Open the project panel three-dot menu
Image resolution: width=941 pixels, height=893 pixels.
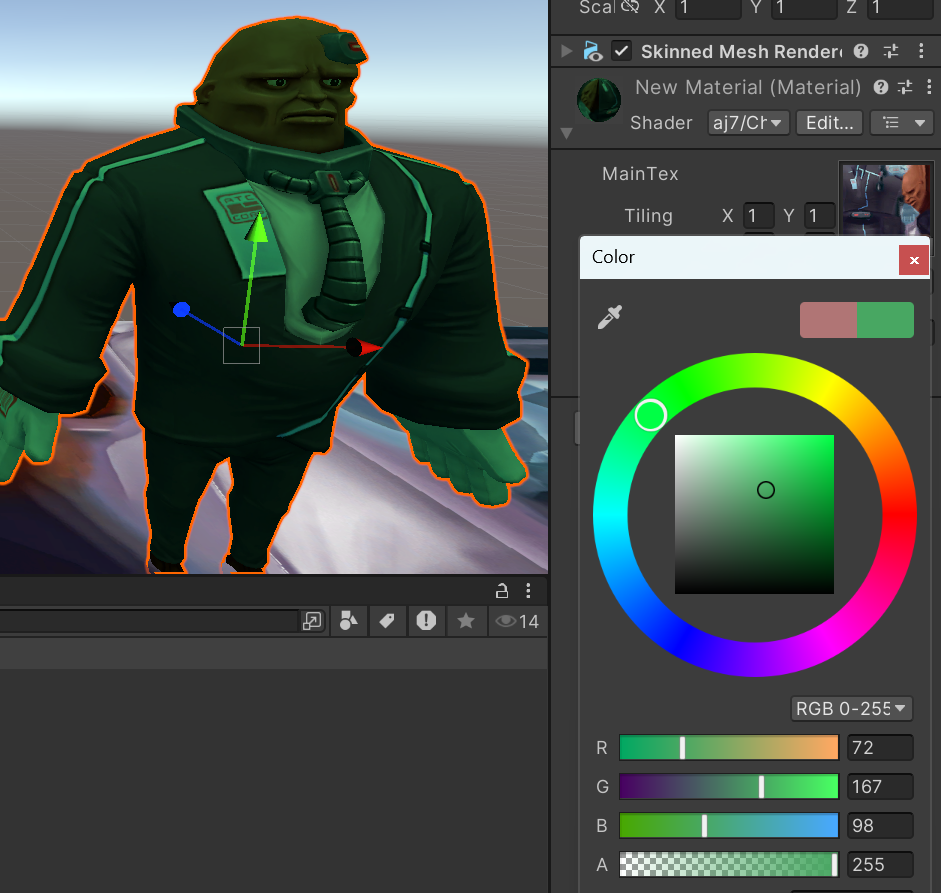coord(528,591)
